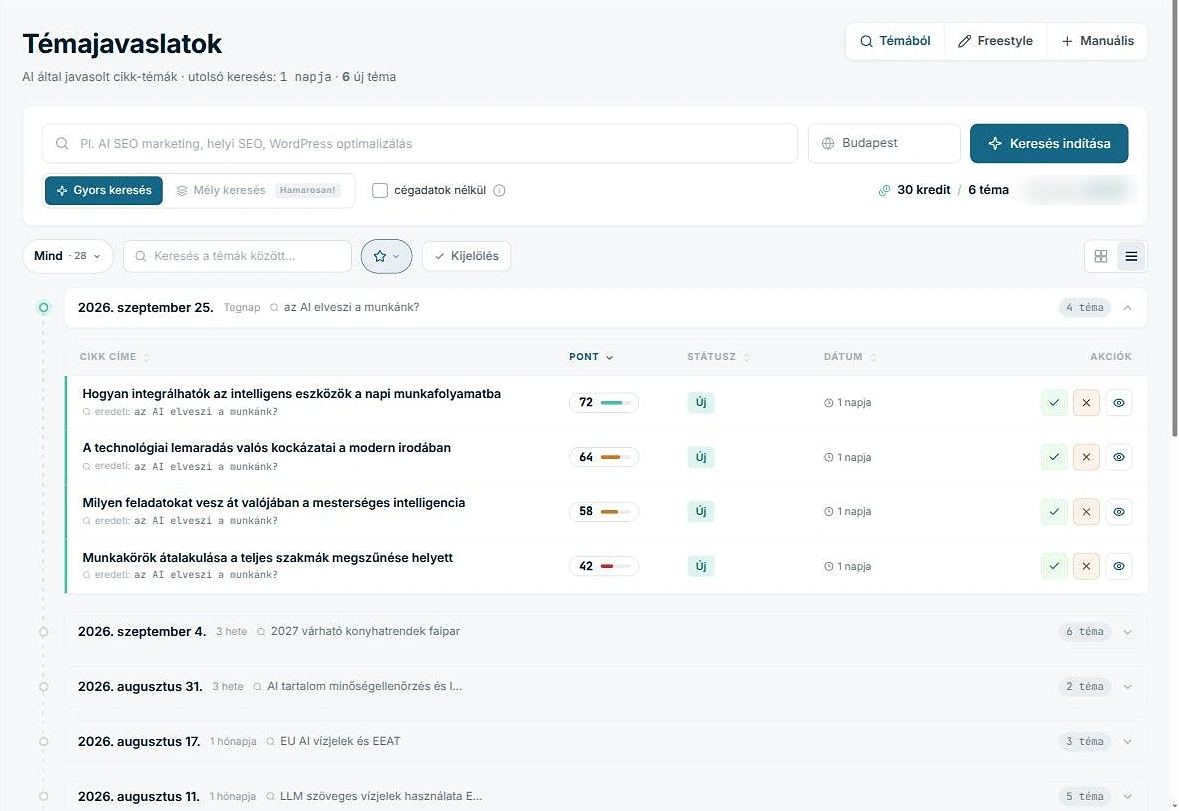The height and width of the screenshot is (811, 1179).
Task: Click the magnifier in topic filter field
Action: point(141,256)
